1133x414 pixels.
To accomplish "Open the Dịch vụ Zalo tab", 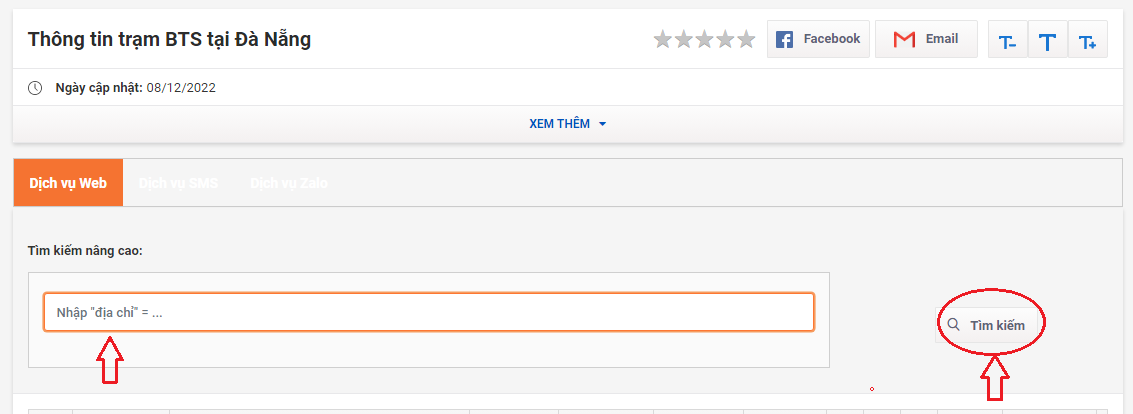I will tap(289, 184).
